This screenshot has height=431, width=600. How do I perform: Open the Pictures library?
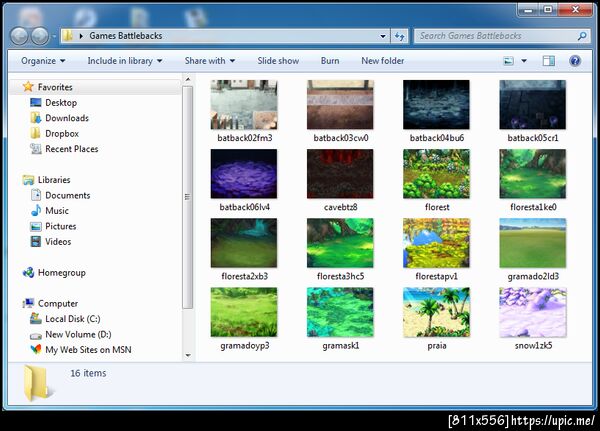(x=60, y=226)
